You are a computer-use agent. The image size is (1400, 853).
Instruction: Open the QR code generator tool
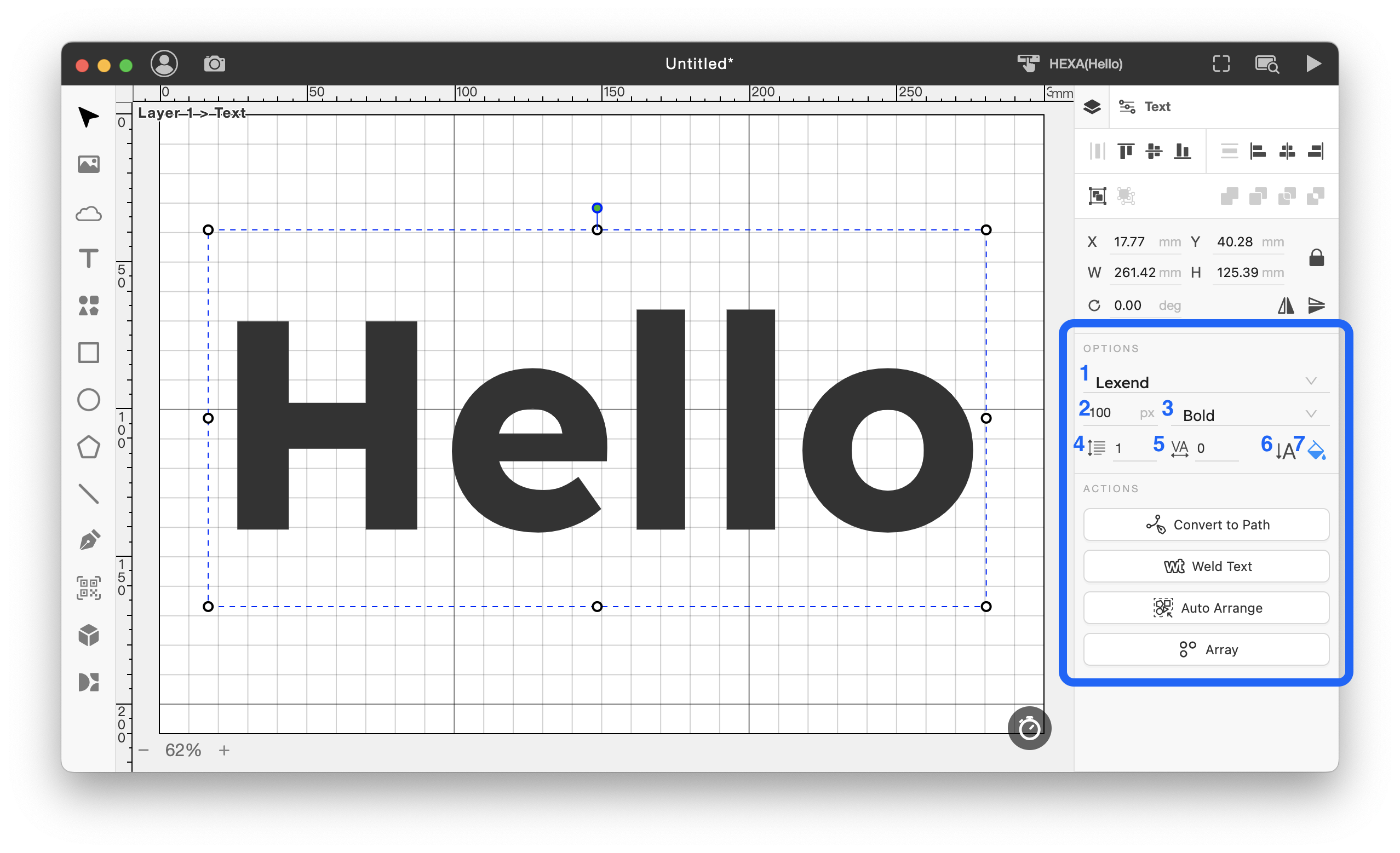tap(89, 588)
